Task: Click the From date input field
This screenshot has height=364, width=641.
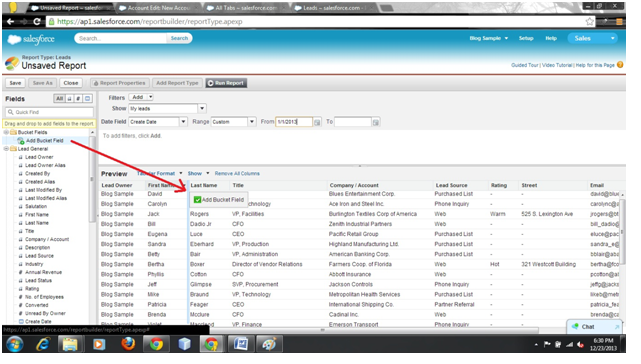Action: [294, 122]
